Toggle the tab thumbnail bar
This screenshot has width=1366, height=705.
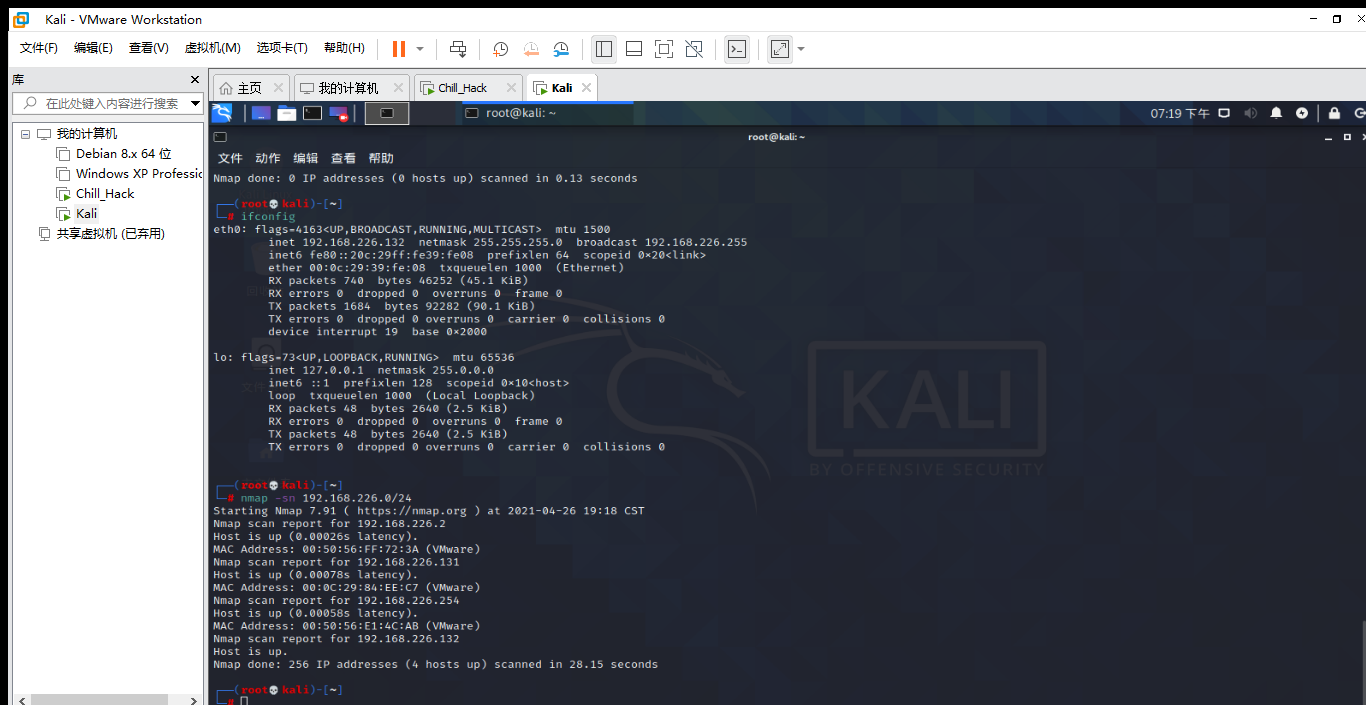pos(634,48)
